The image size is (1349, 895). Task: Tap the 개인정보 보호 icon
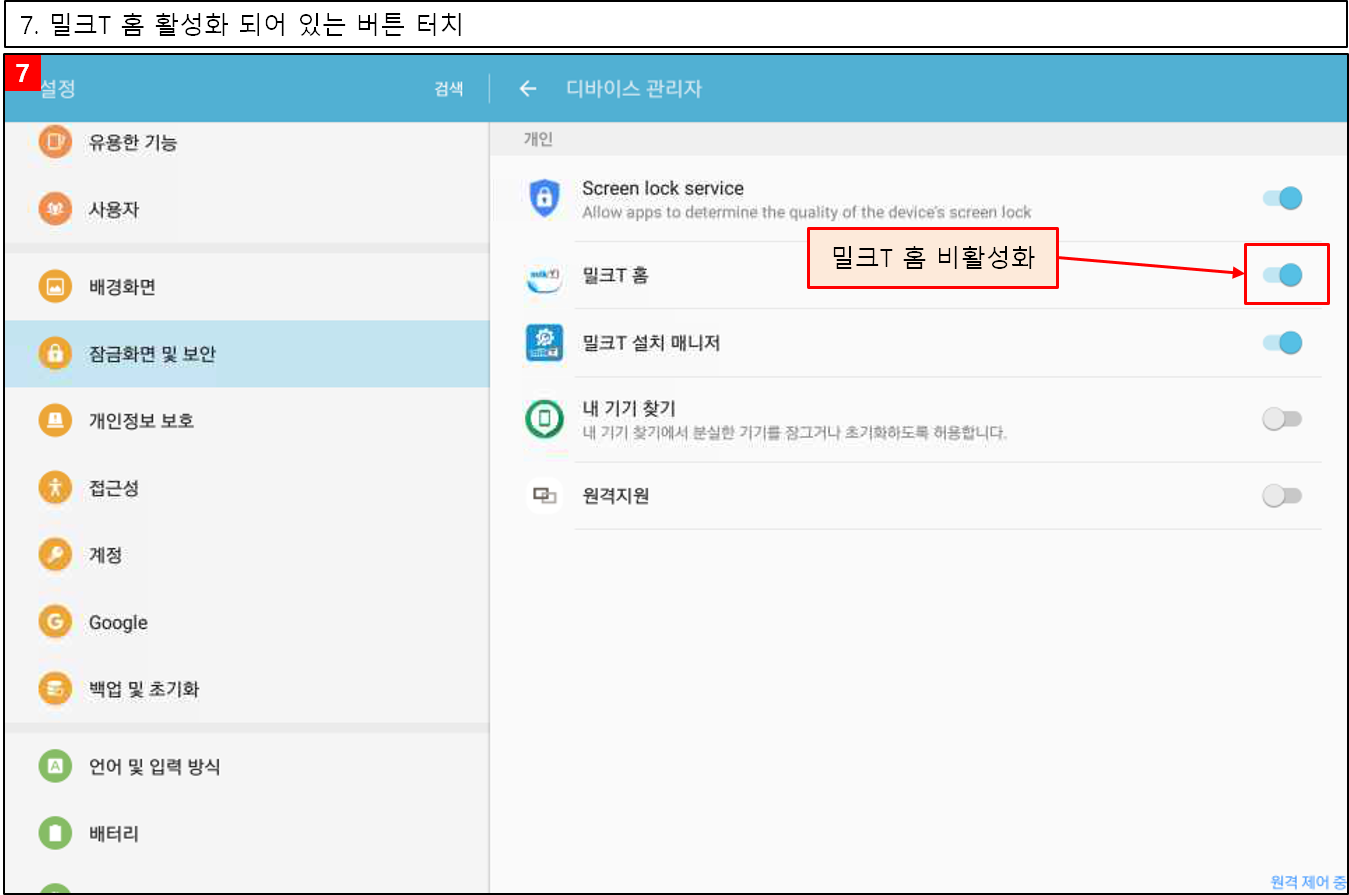pyautogui.click(x=55, y=421)
